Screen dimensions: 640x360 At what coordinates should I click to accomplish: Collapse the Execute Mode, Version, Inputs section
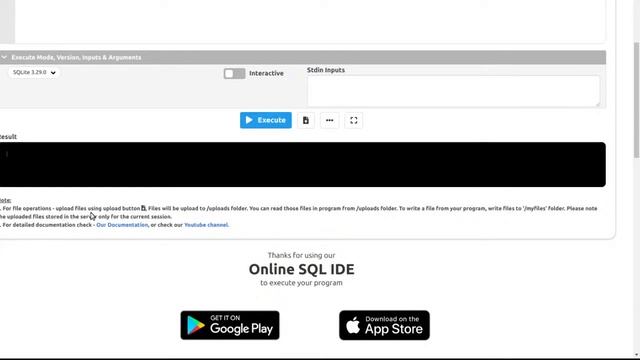click(x=302, y=58)
